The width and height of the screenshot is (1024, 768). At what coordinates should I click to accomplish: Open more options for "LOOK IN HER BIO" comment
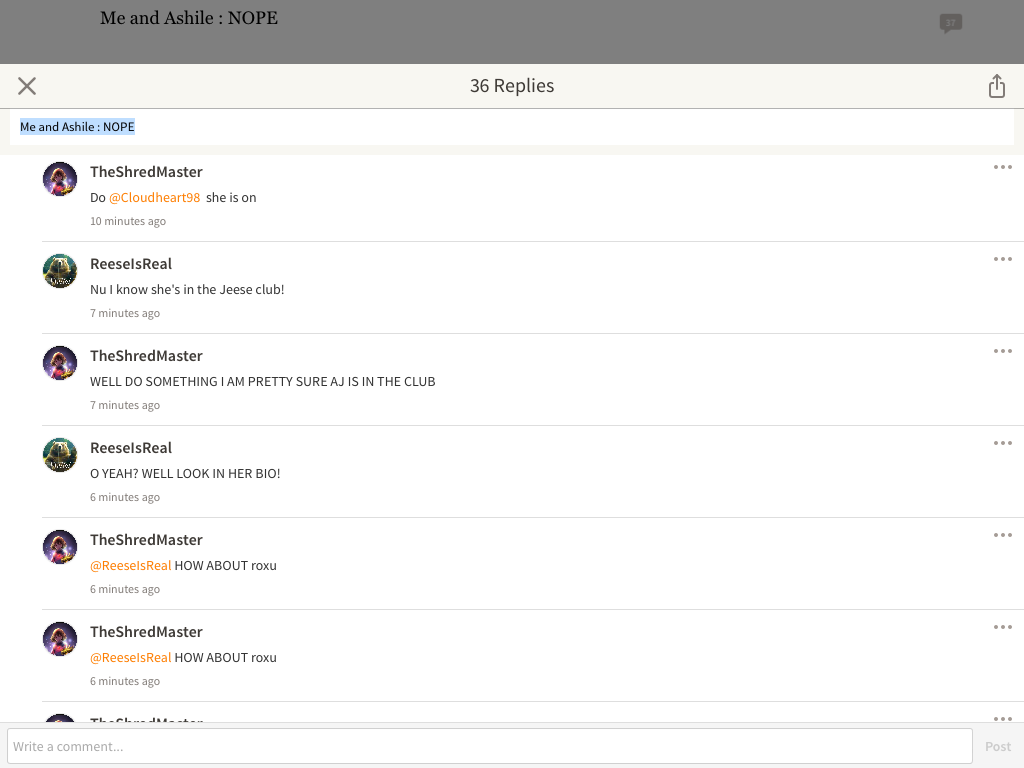(1002, 443)
